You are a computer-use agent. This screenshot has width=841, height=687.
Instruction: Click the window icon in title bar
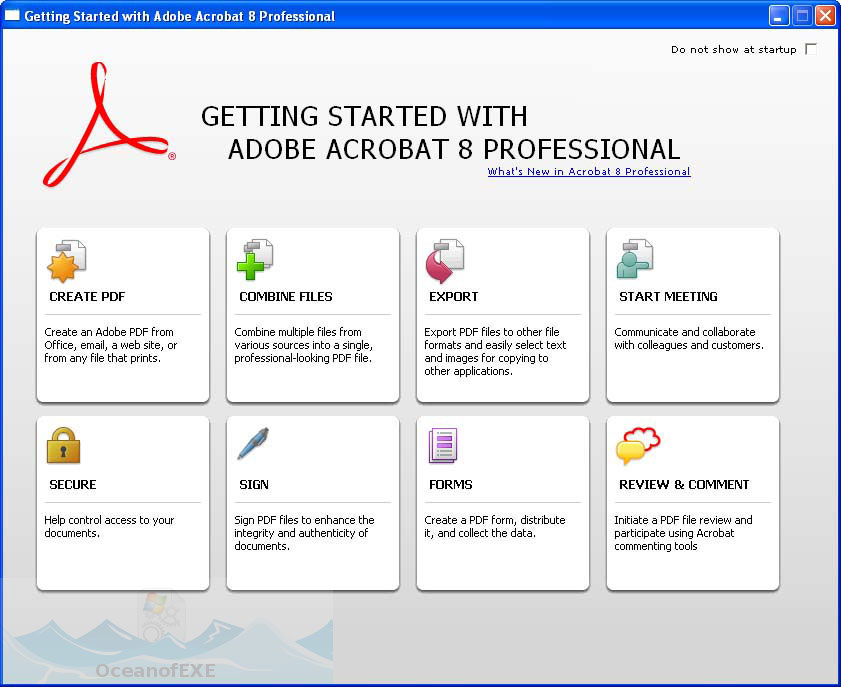12,16
